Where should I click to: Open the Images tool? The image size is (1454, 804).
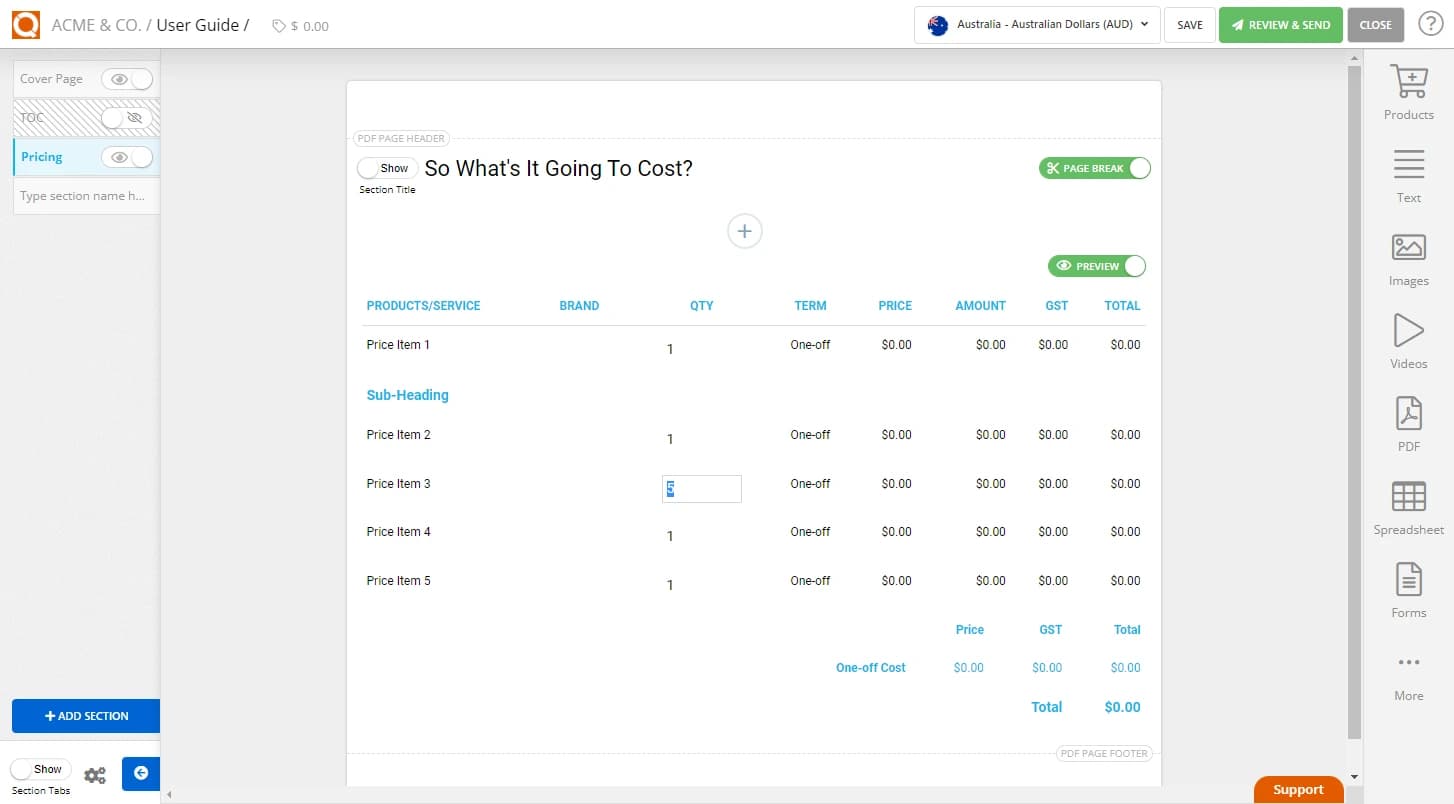1408,257
